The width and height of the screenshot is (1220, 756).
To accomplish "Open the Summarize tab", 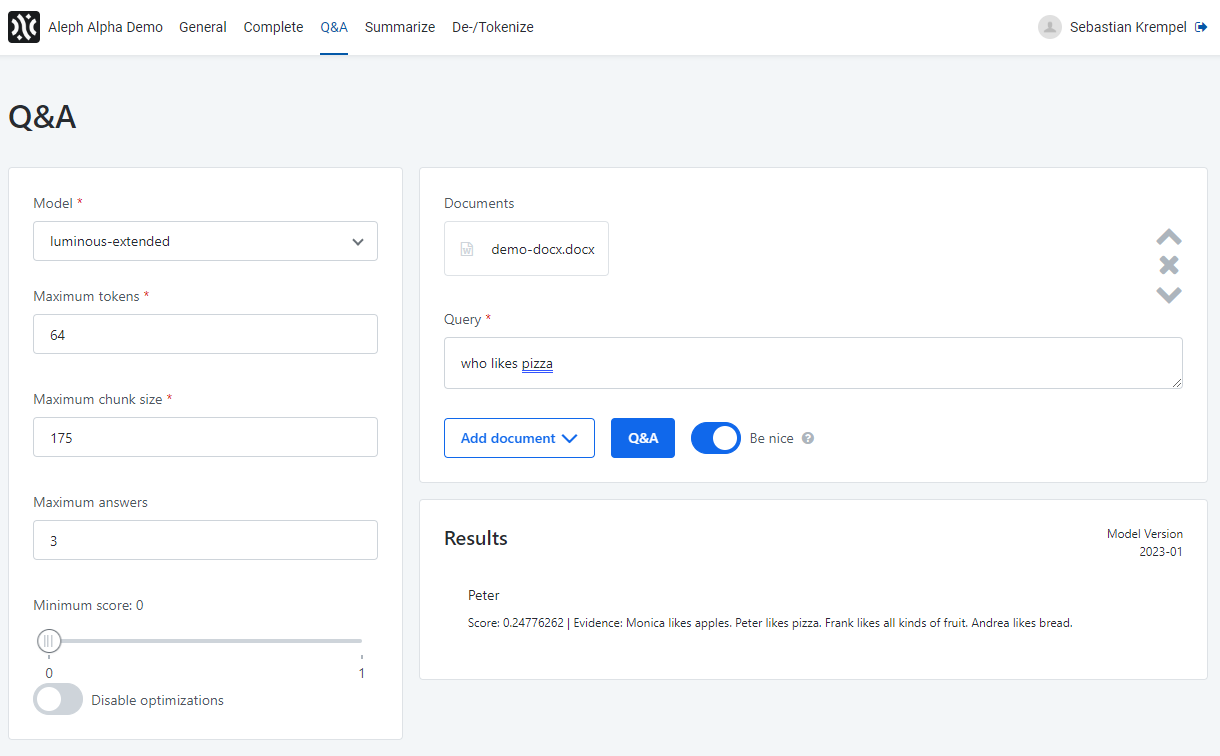I will pyautogui.click(x=400, y=27).
